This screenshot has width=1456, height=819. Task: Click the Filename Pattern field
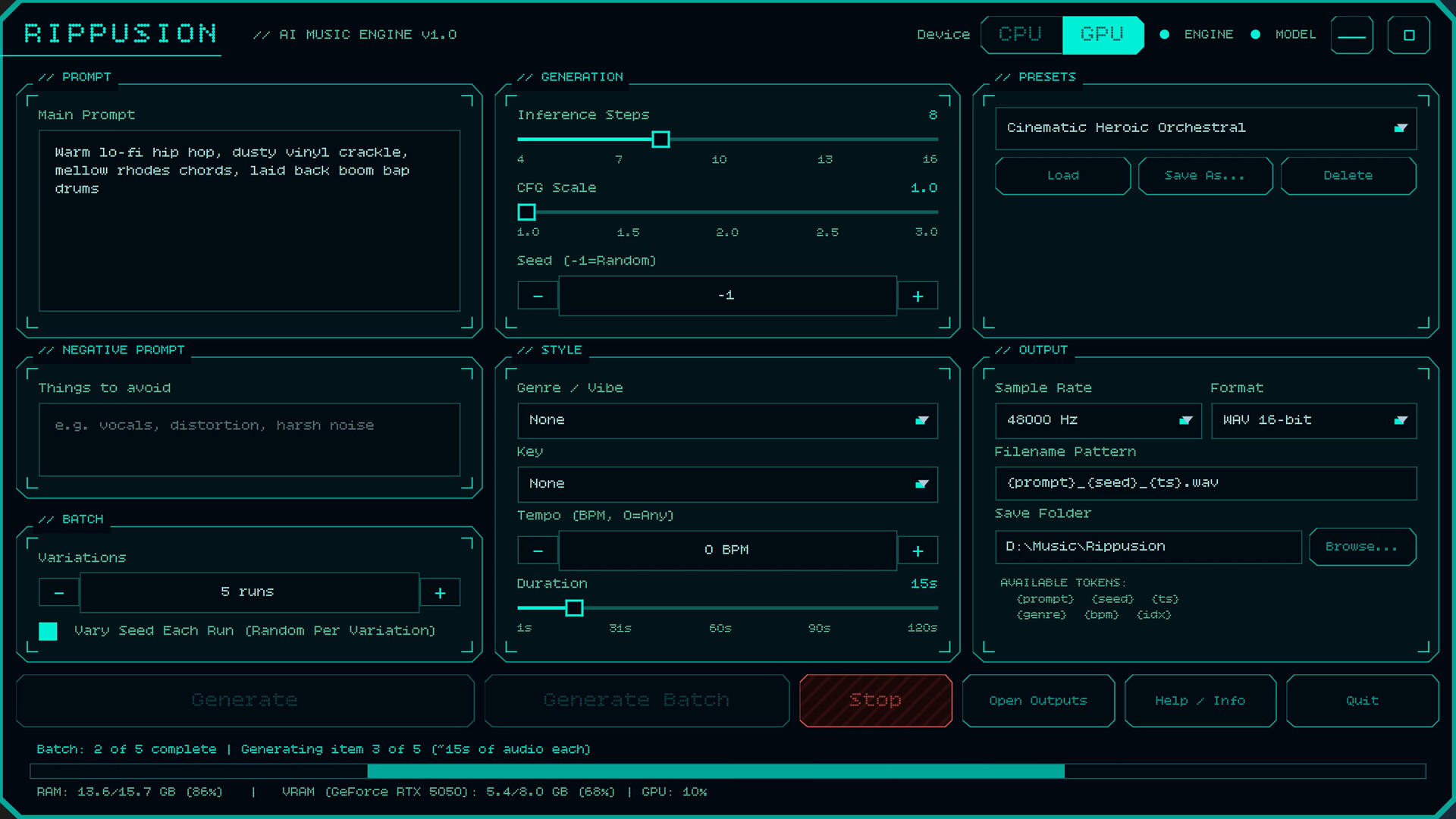[1206, 484]
